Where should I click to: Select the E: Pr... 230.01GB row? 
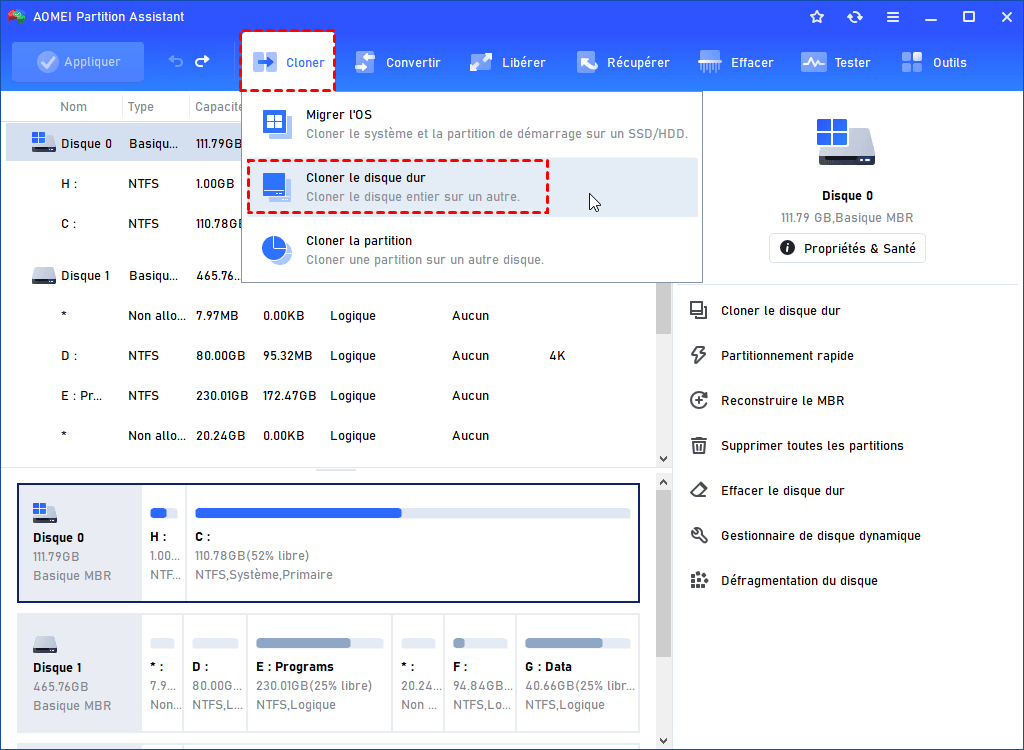(330, 396)
